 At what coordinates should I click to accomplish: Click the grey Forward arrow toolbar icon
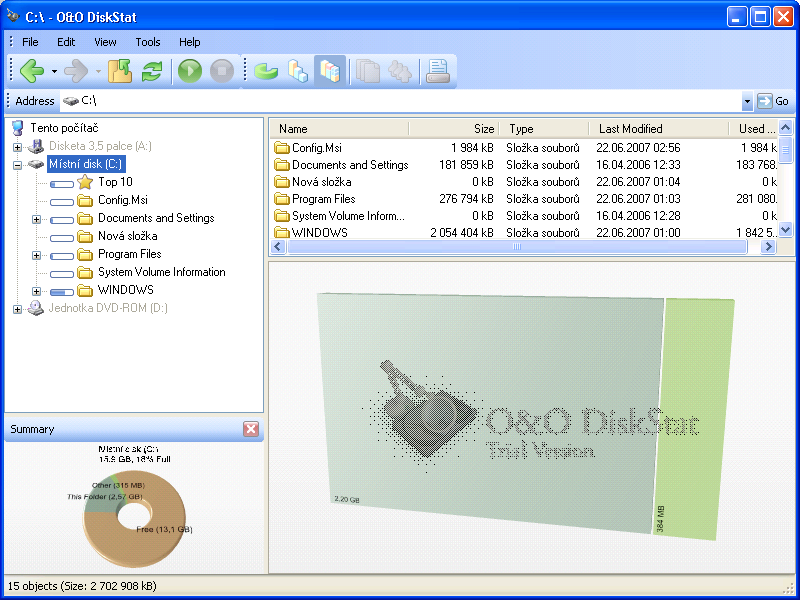[x=76, y=71]
